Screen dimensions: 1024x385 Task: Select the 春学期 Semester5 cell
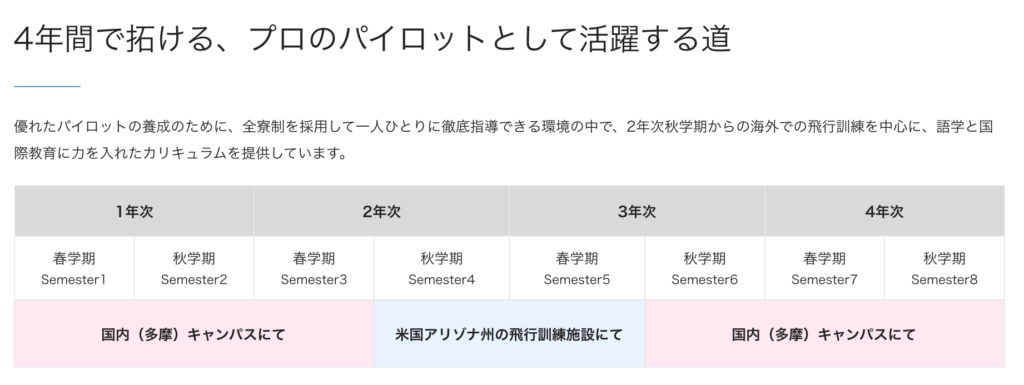(577, 268)
